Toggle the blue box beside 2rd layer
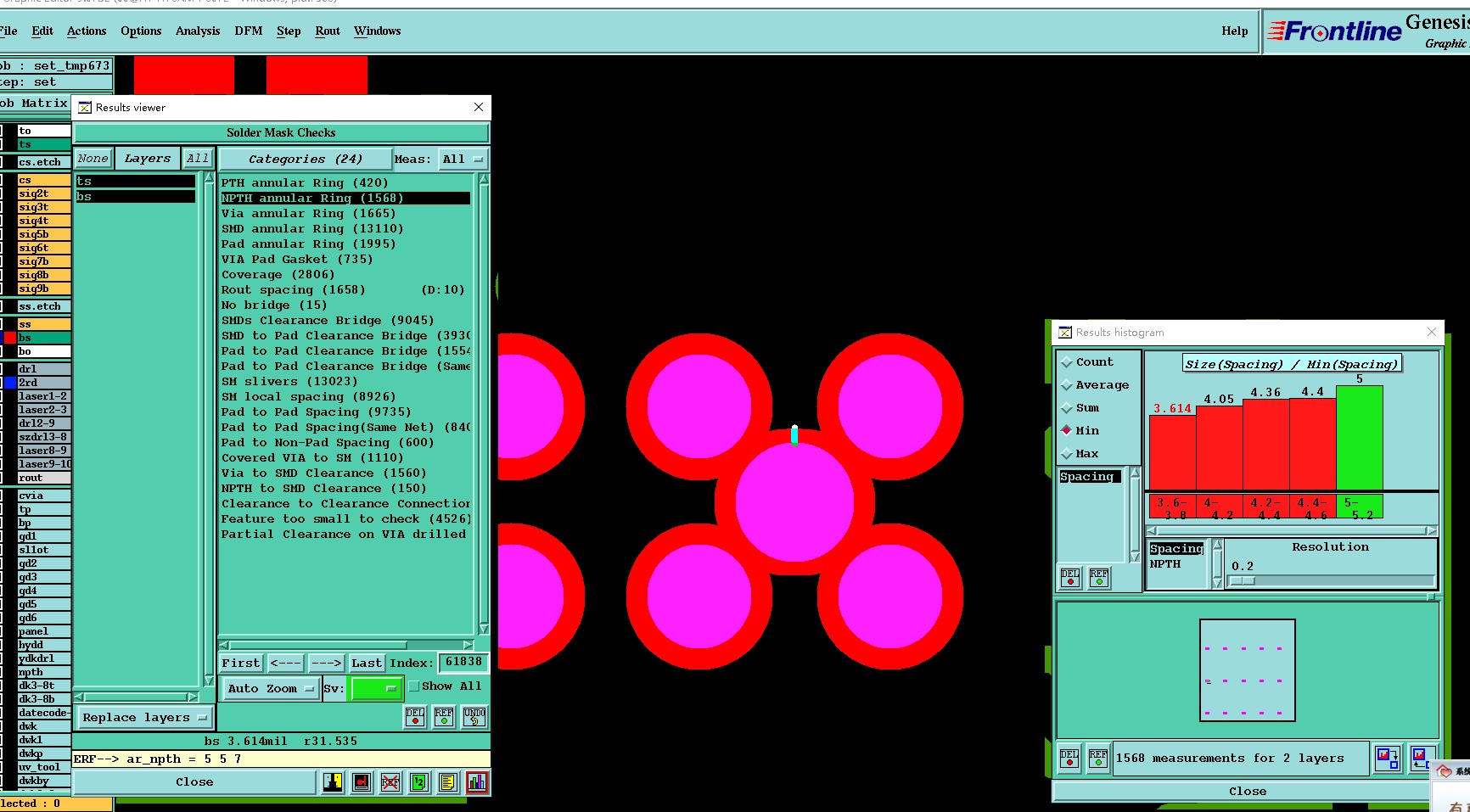 (10, 383)
